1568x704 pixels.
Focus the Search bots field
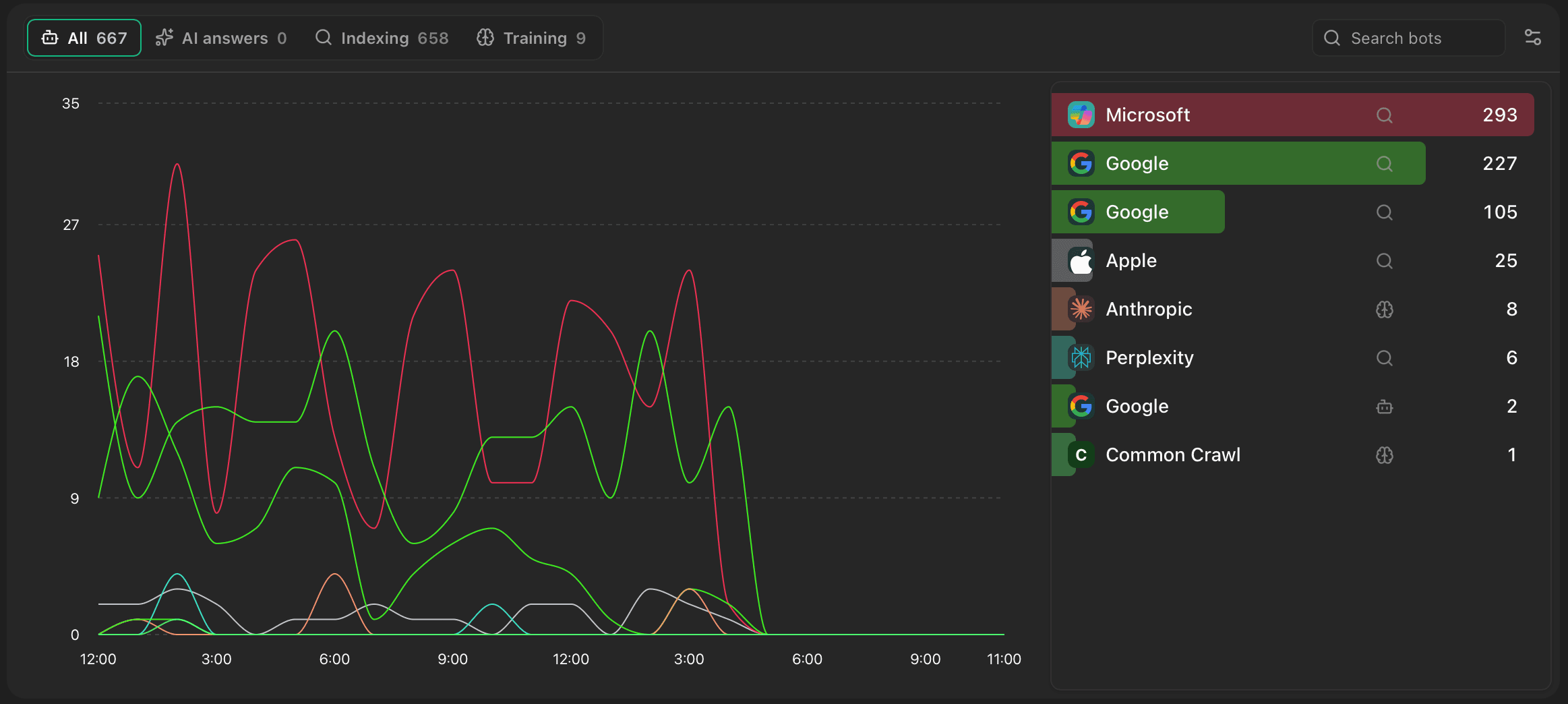tap(1409, 38)
